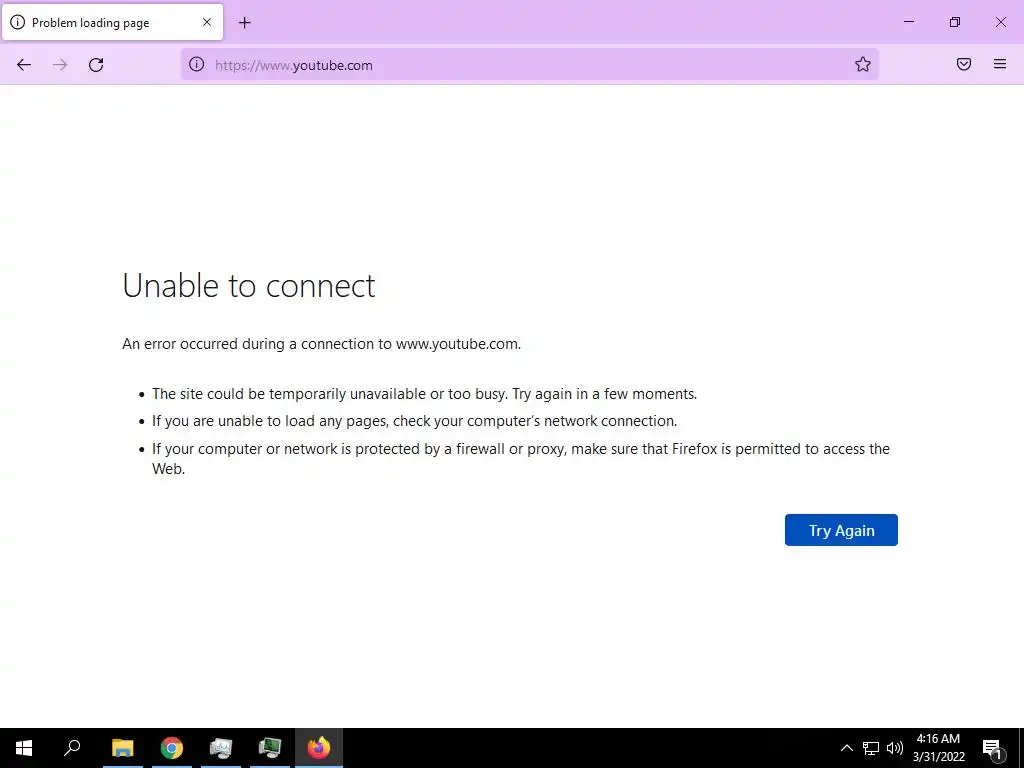Open the network status tray icon
The height and width of the screenshot is (768, 1024).
tap(871, 748)
